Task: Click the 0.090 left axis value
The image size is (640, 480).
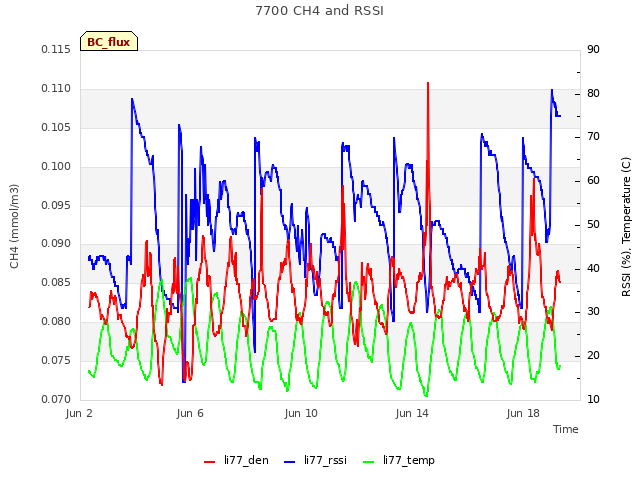Action: pyautogui.click(x=56, y=243)
